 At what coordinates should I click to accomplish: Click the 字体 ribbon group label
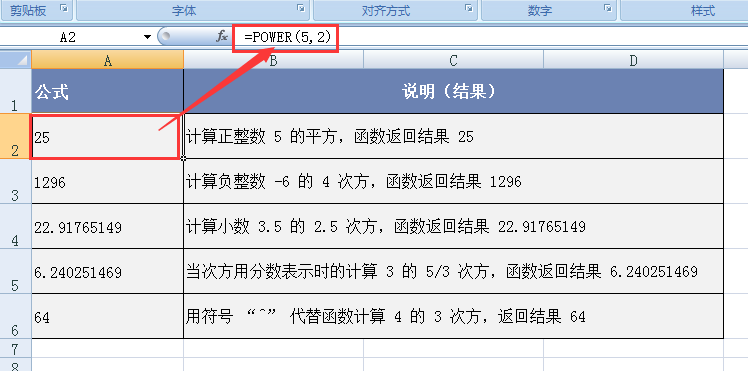tap(184, 10)
